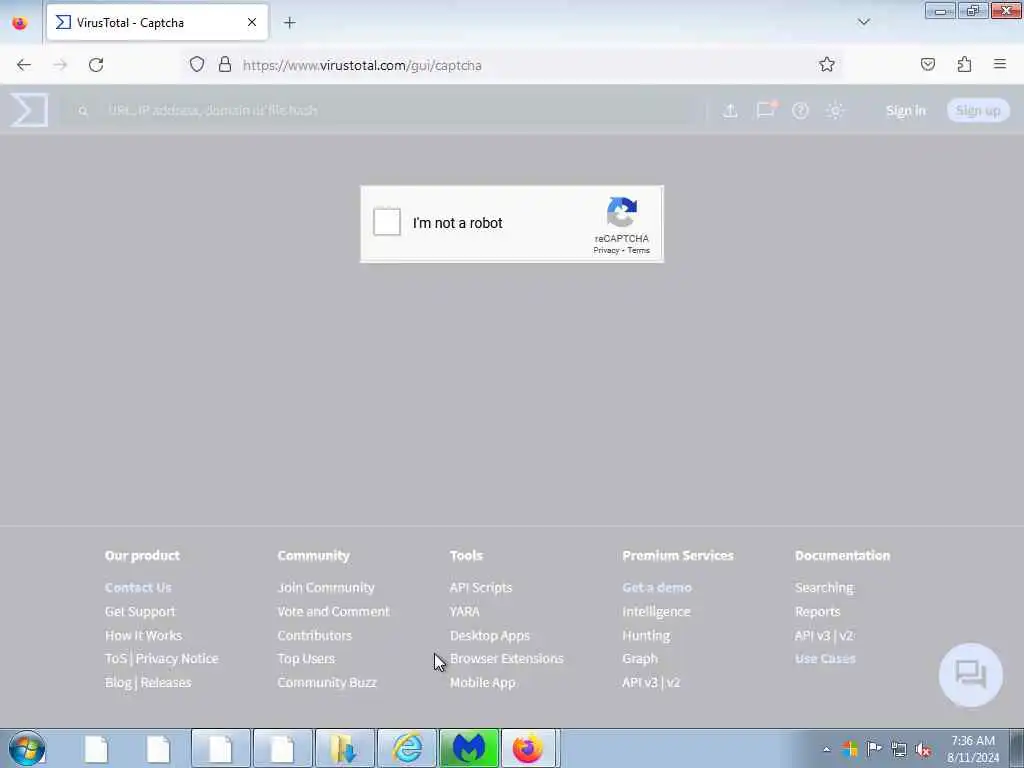This screenshot has width=1024, height=768.
Task: Open the Reports documentation link
Action: click(x=817, y=611)
